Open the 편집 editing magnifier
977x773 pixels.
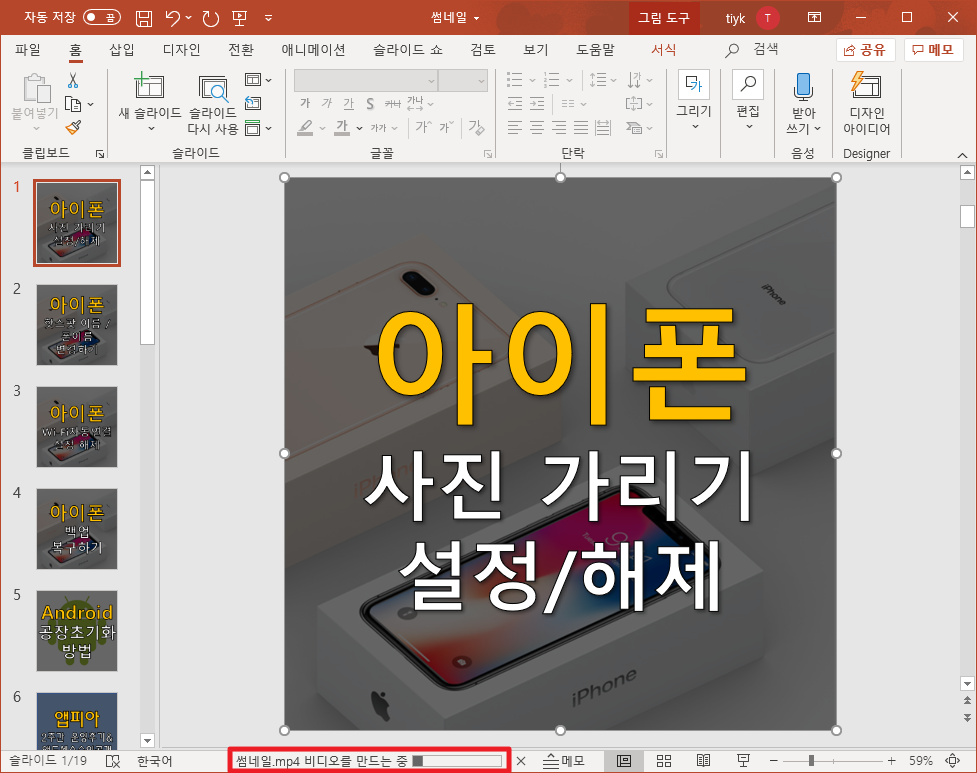click(748, 101)
